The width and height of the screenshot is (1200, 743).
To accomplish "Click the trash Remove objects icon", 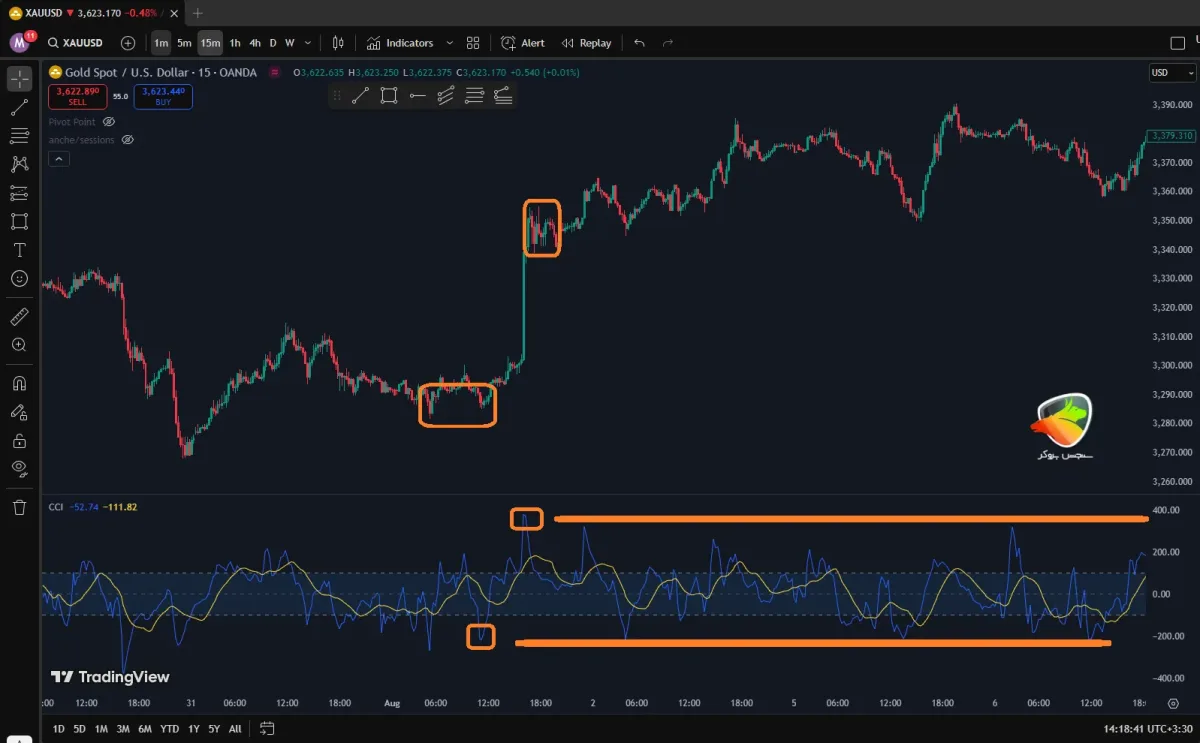I will coord(19,507).
